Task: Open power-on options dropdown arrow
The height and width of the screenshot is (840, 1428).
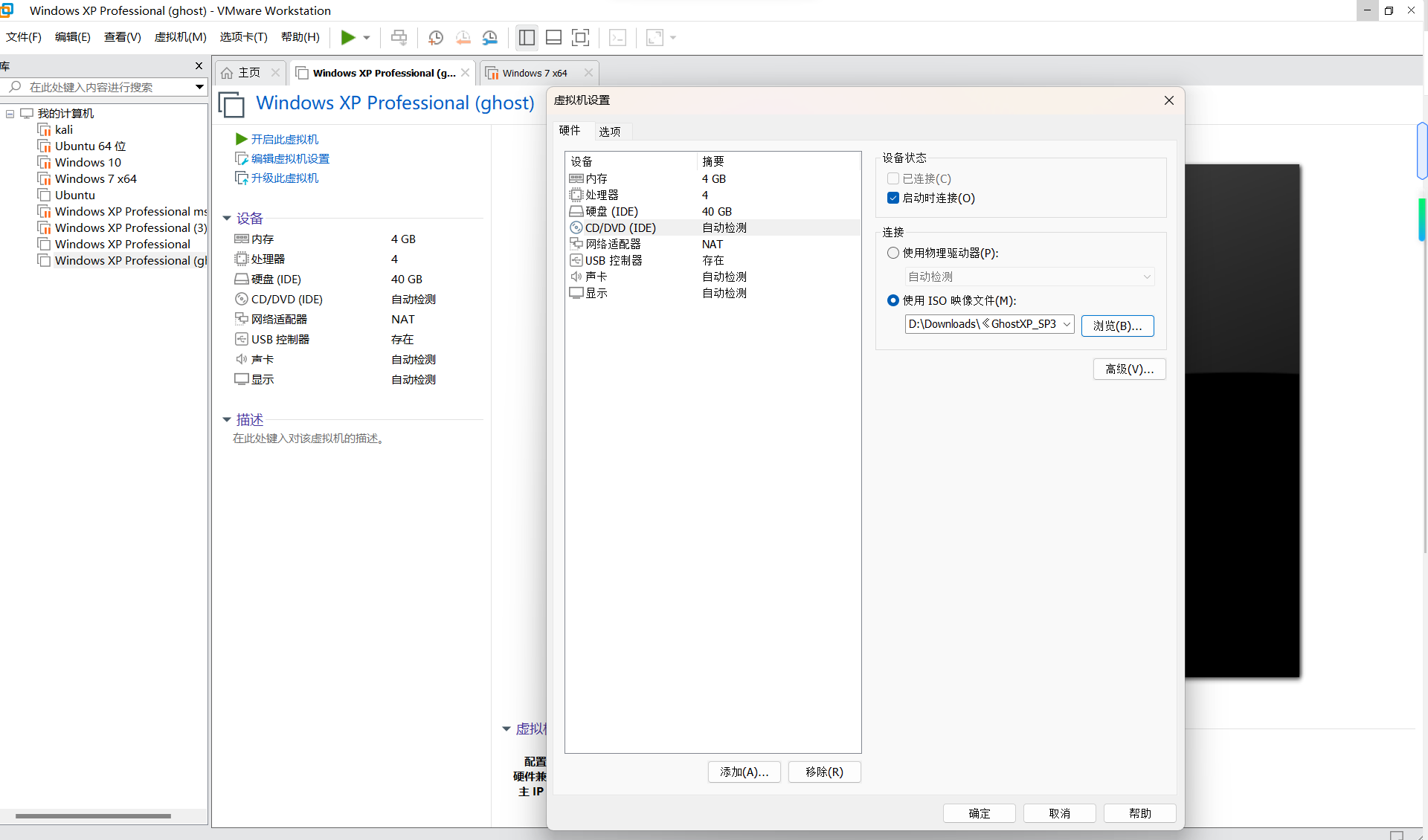Action: (367, 37)
